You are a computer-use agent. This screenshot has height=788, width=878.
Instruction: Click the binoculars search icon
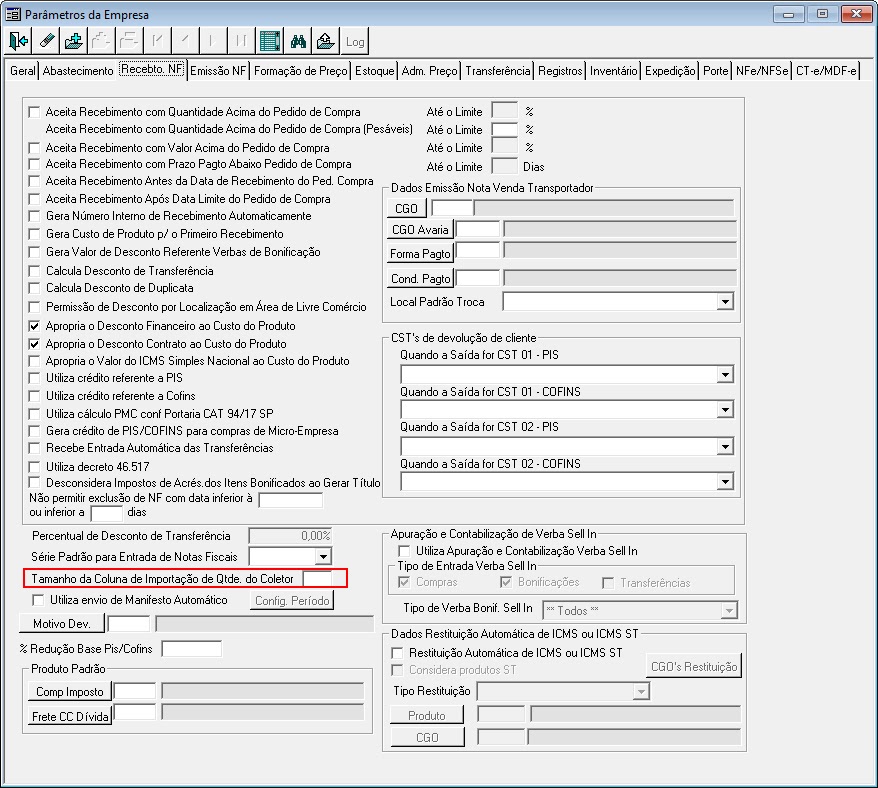pyautogui.click(x=298, y=41)
